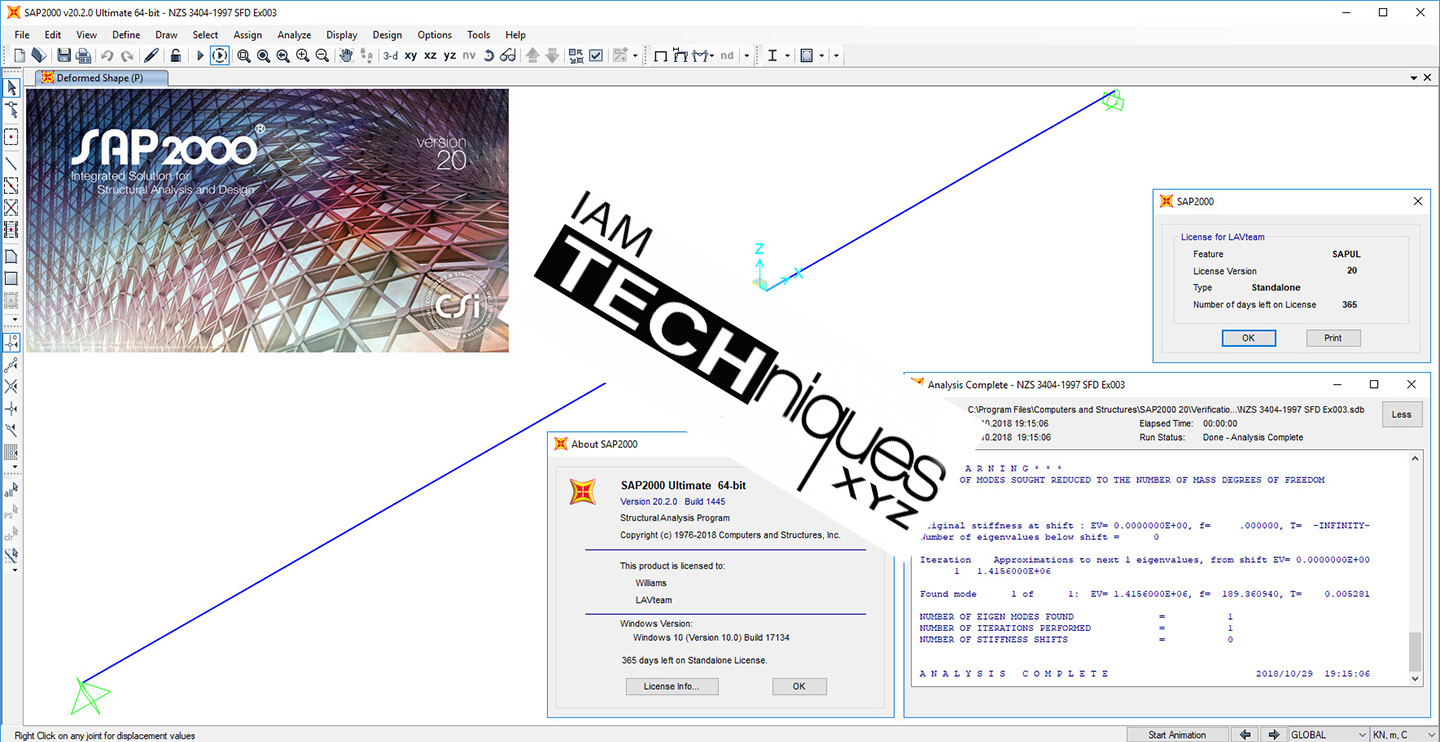Click Print in the License dialog
The image size is (1440, 742).
[1333, 338]
